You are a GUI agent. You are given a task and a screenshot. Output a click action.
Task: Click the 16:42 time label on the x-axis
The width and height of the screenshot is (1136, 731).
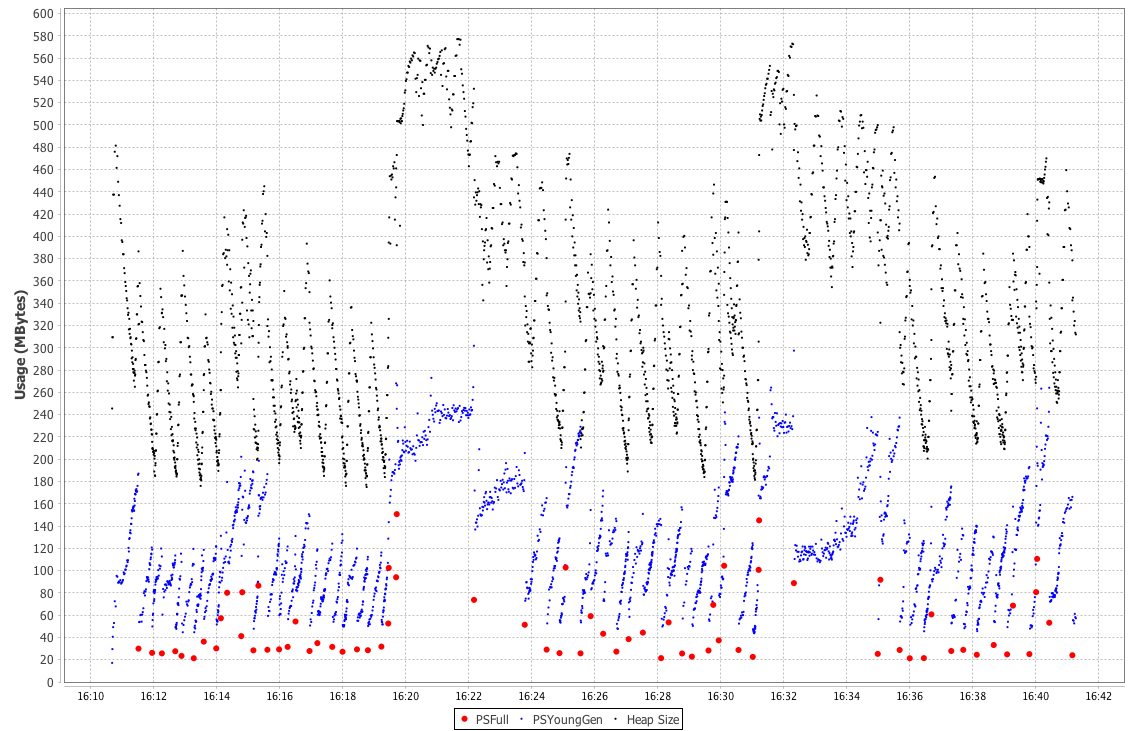[x=1099, y=697]
